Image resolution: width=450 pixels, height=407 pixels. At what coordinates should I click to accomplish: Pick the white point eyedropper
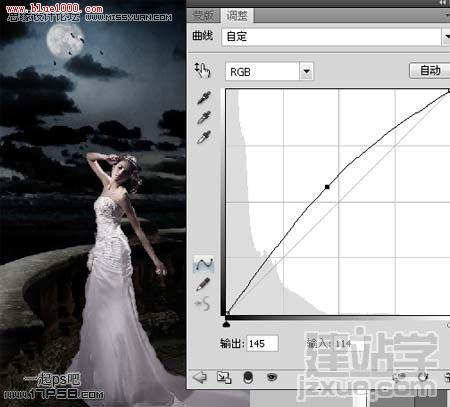pyautogui.click(x=204, y=137)
